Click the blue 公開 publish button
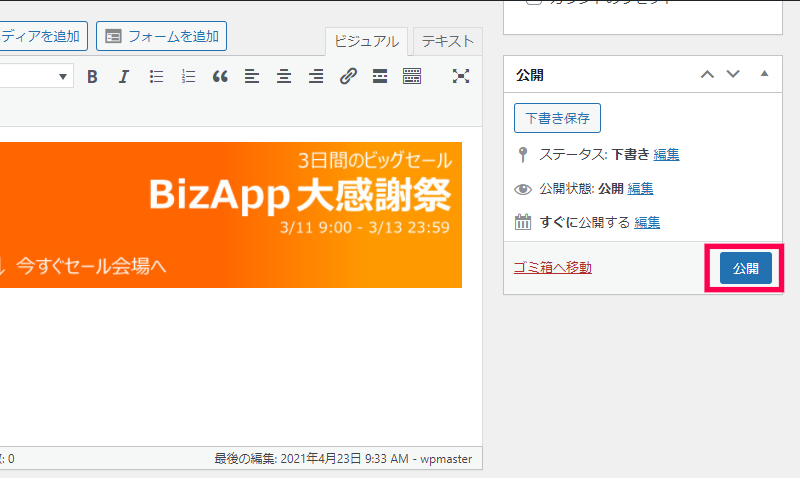 click(x=745, y=268)
